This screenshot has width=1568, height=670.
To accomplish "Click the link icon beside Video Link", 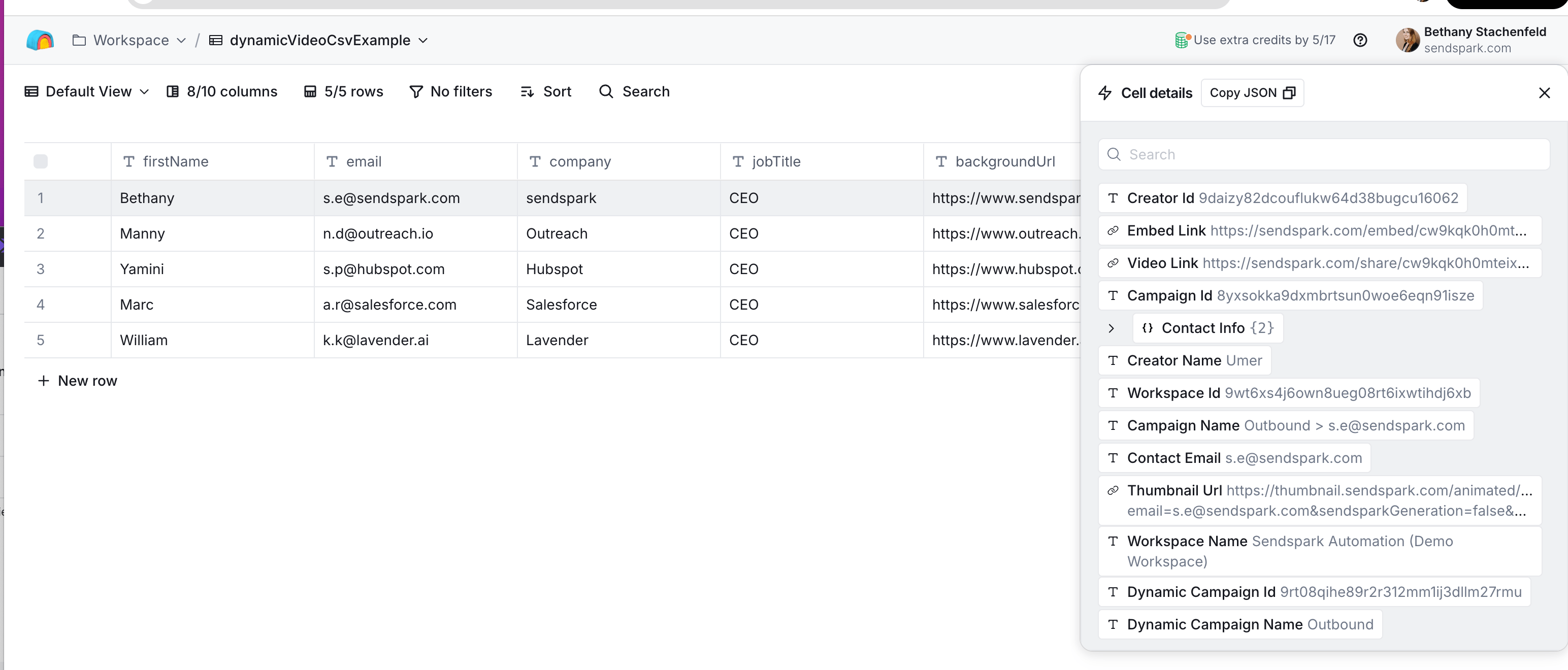I will point(1114,263).
